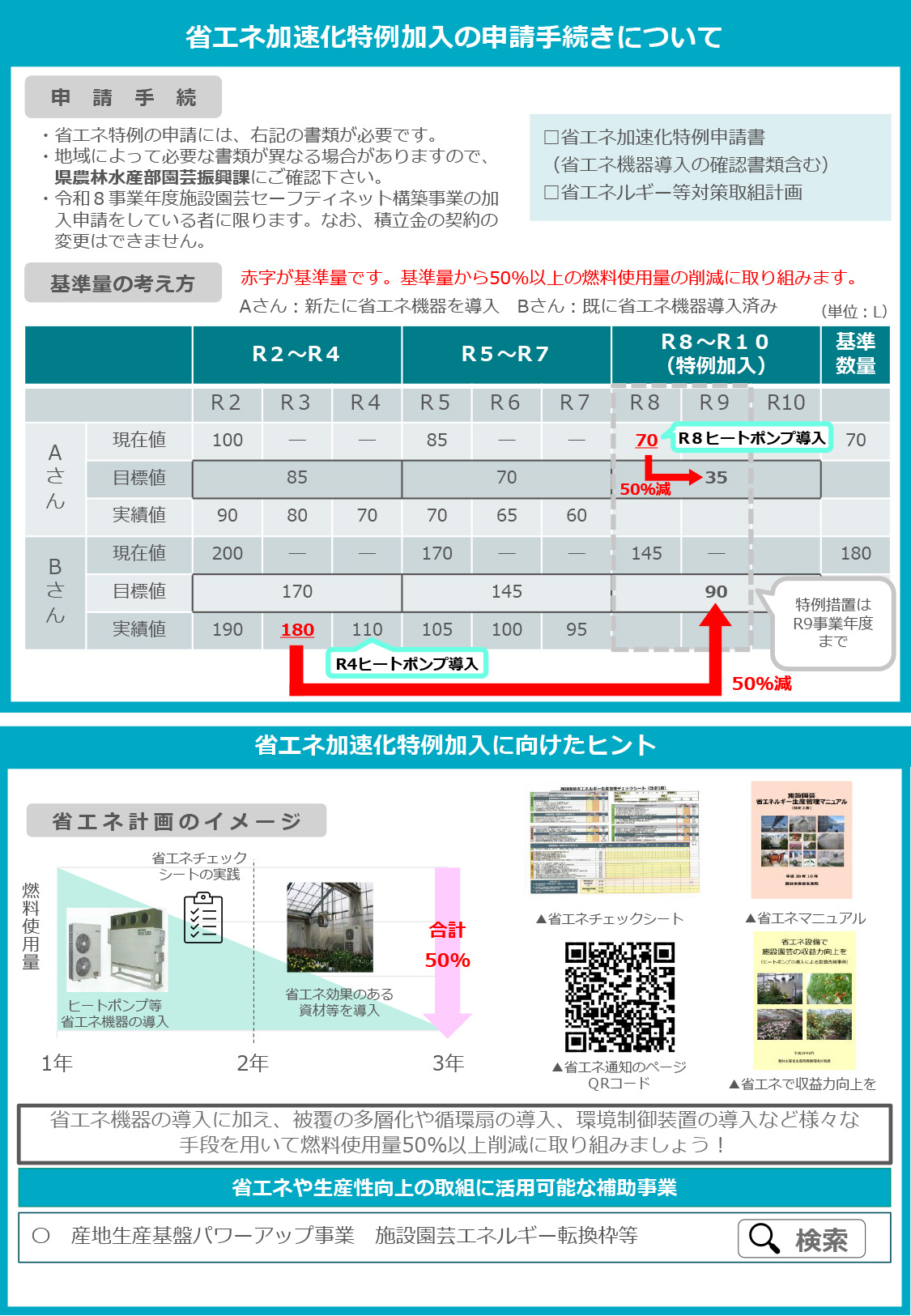Viewport: 911px width, 1316px height.
Task: Click the 基準数量 column header
Action: pyautogui.click(x=856, y=355)
